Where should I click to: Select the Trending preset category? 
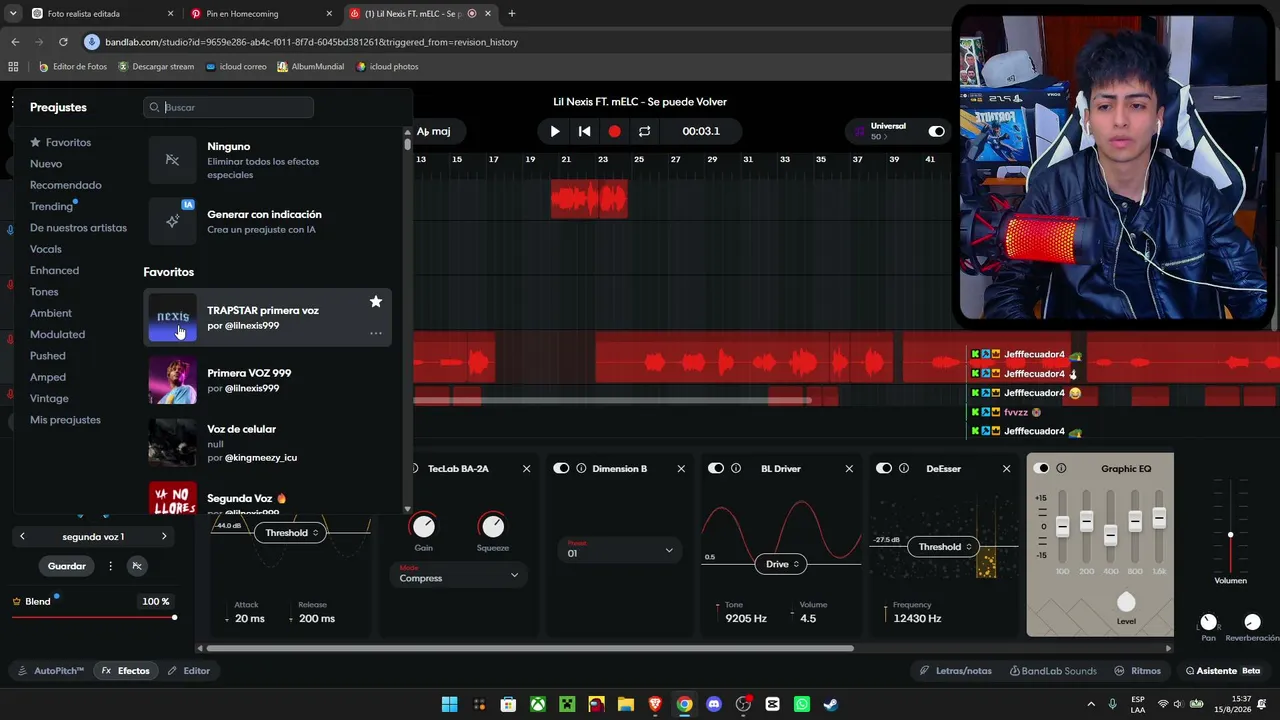tap(51, 207)
